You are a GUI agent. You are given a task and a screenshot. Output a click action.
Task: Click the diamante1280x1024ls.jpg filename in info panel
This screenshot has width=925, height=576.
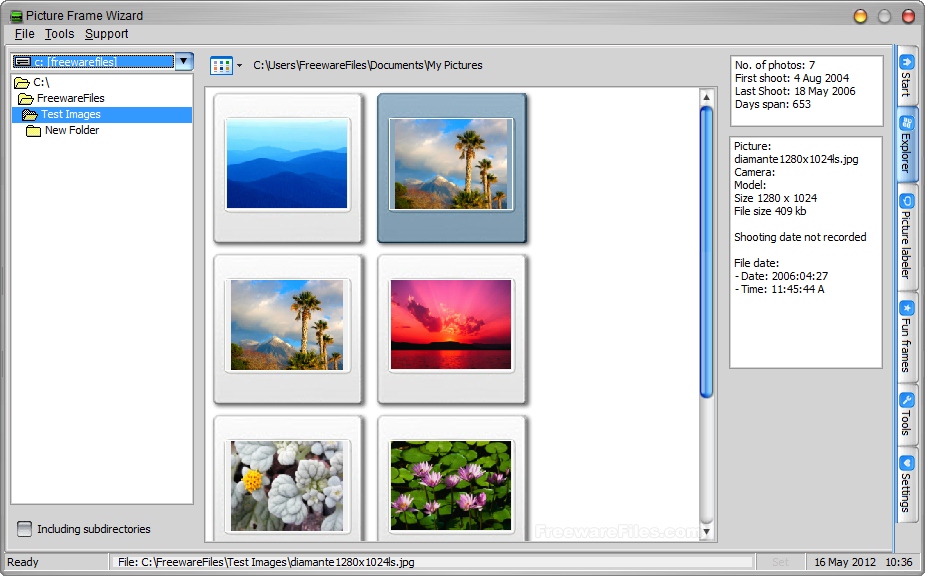pyautogui.click(x=796, y=159)
